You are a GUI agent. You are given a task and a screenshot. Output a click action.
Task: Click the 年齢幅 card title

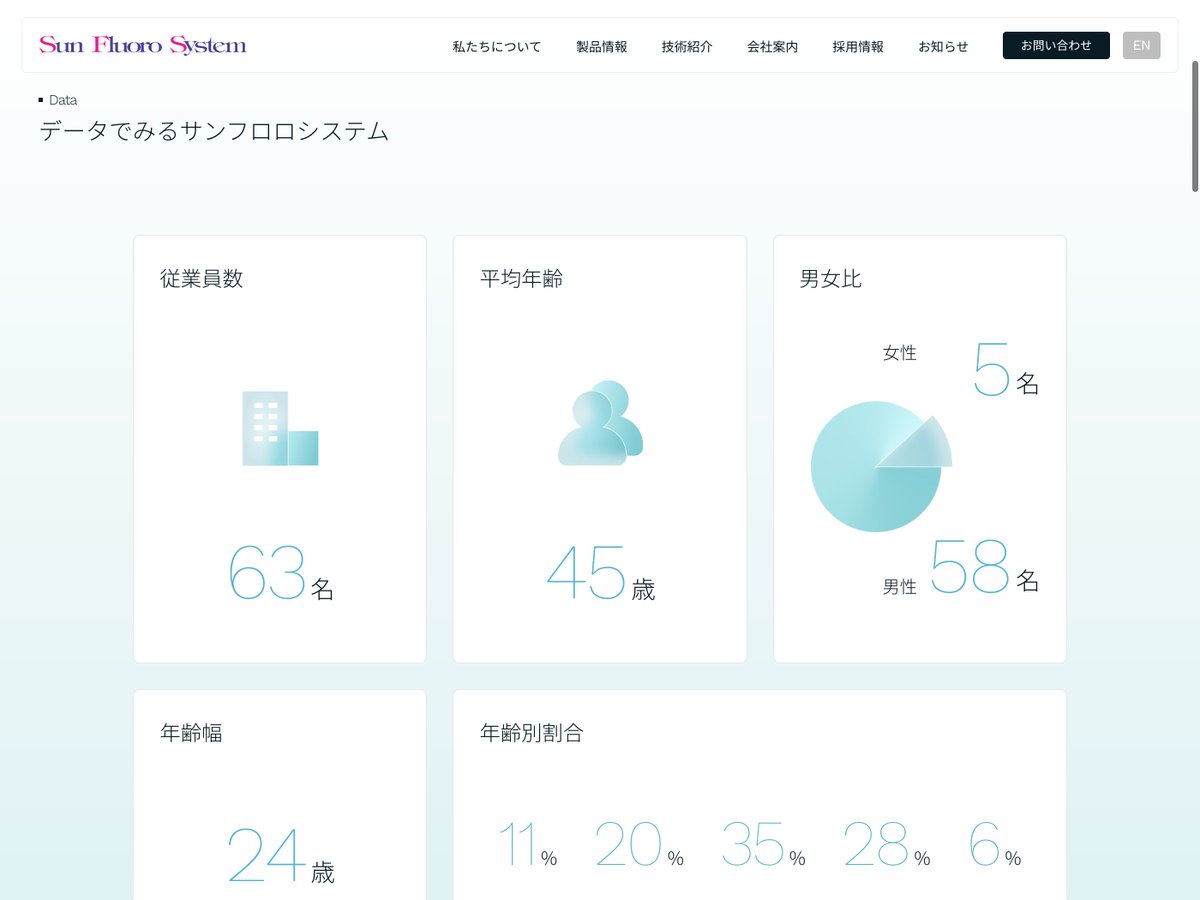(191, 733)
